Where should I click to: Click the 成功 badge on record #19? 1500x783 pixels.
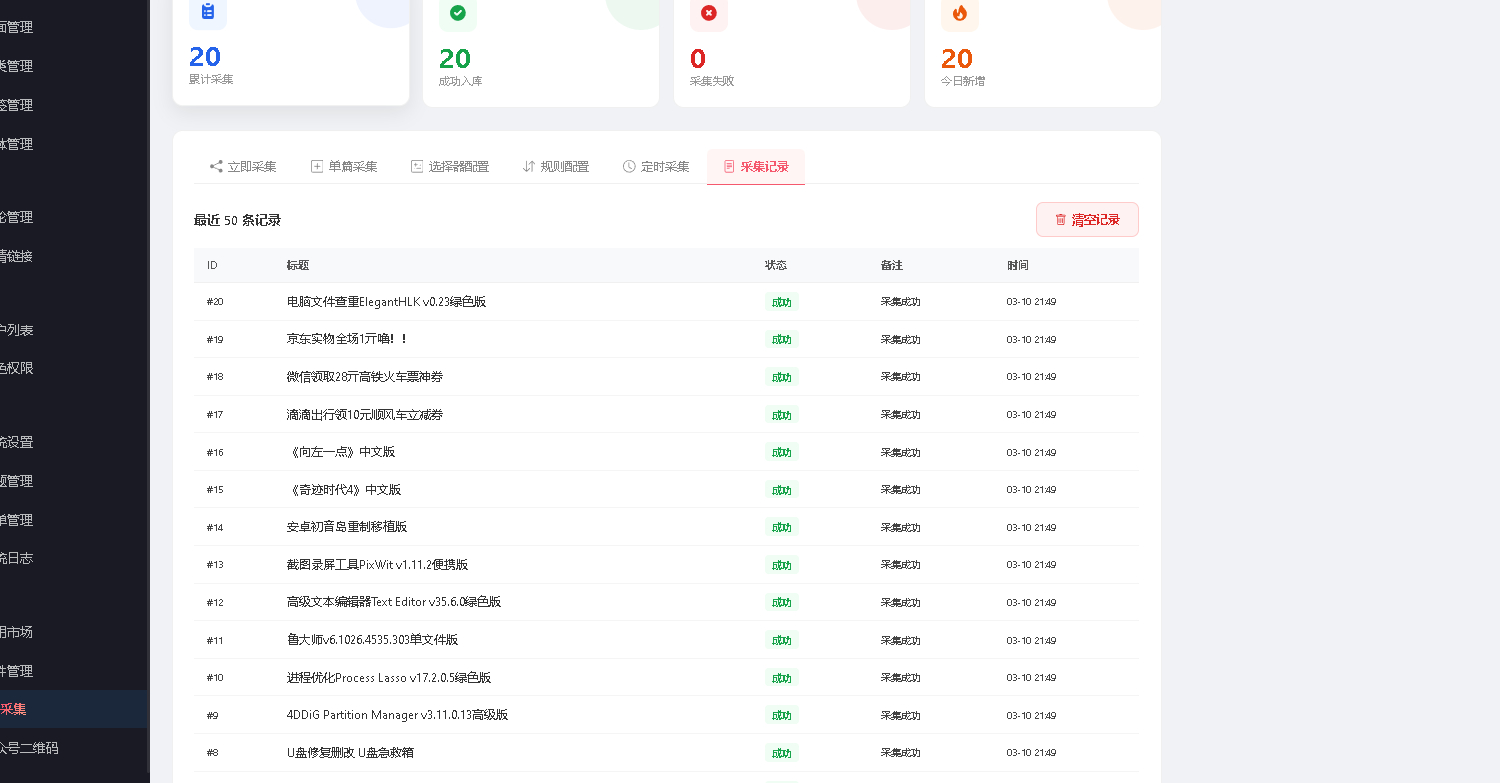[x=781, y=339]
